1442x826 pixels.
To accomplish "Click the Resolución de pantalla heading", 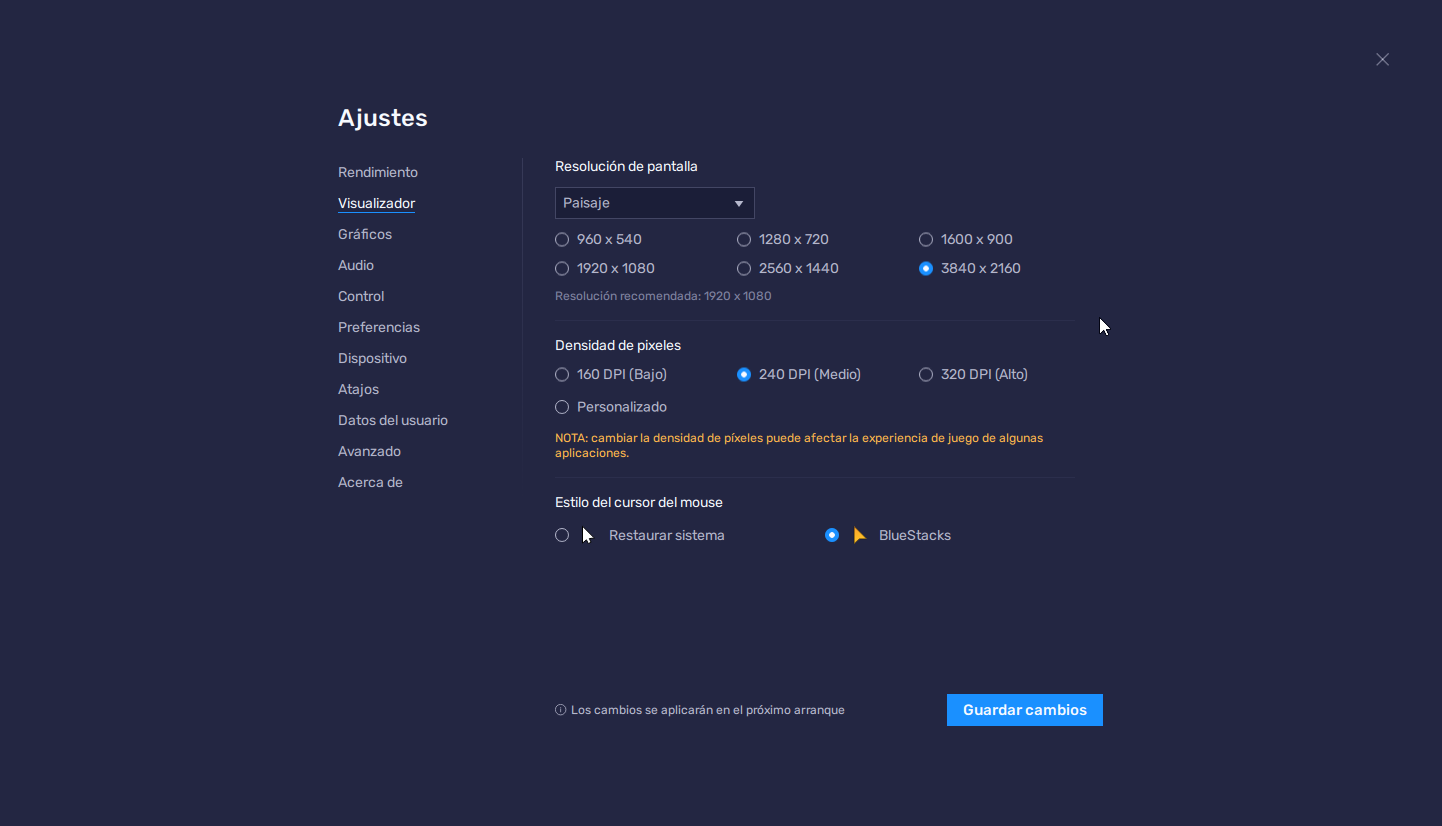I will pos(626,166).
